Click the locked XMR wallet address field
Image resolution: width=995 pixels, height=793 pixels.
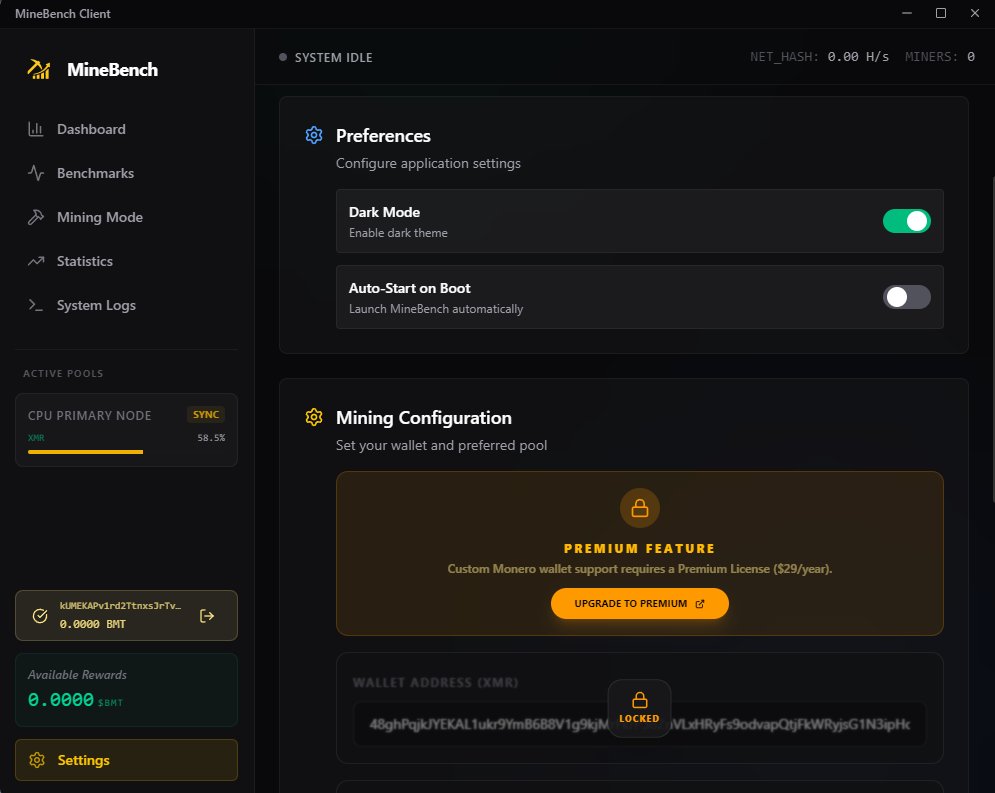pyautogui.click(x=639, y=724)
